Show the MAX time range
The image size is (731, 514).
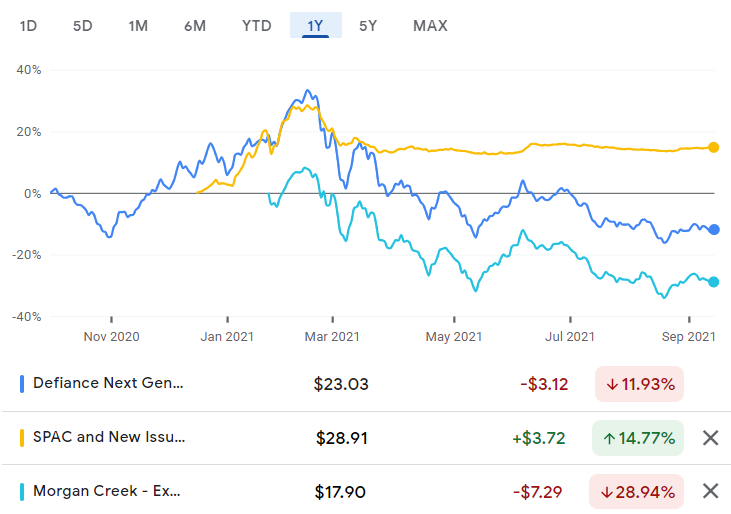point(430,25)
